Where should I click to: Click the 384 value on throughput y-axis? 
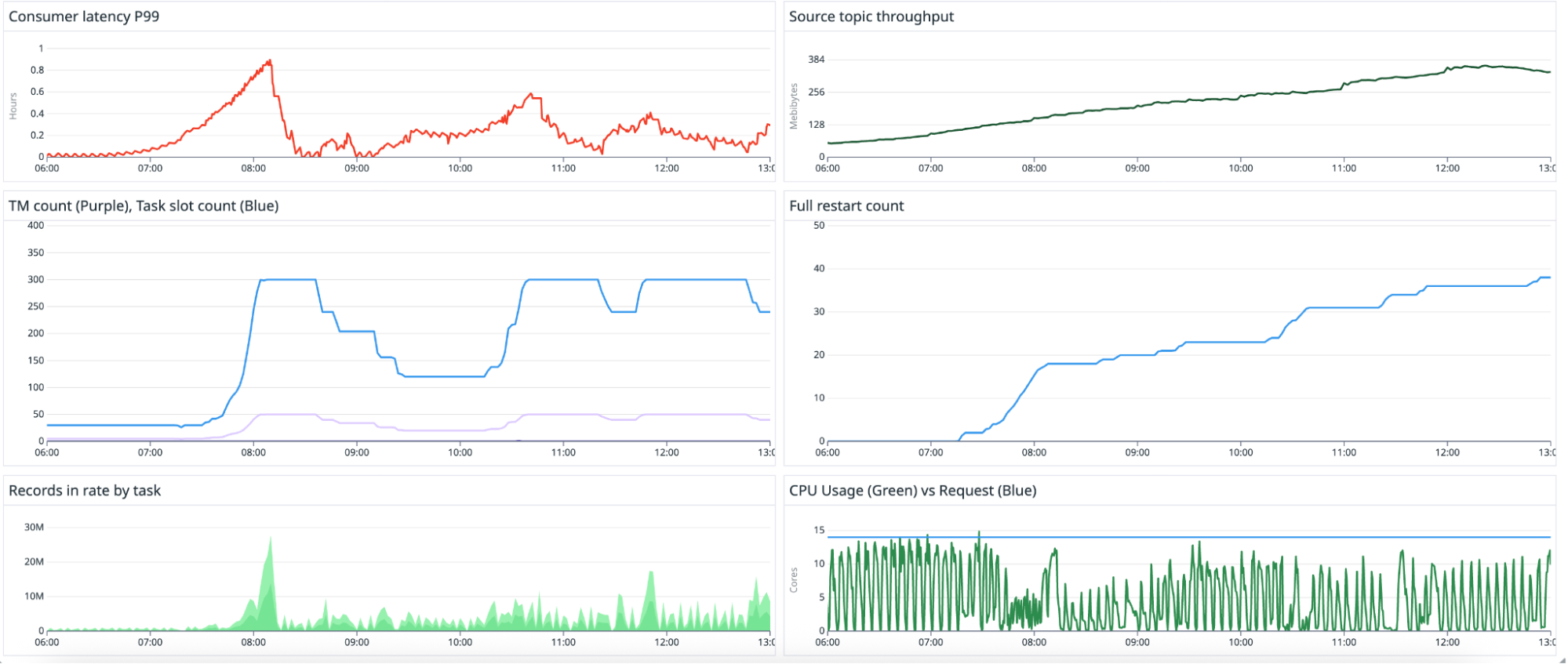(x=816, y=60)
